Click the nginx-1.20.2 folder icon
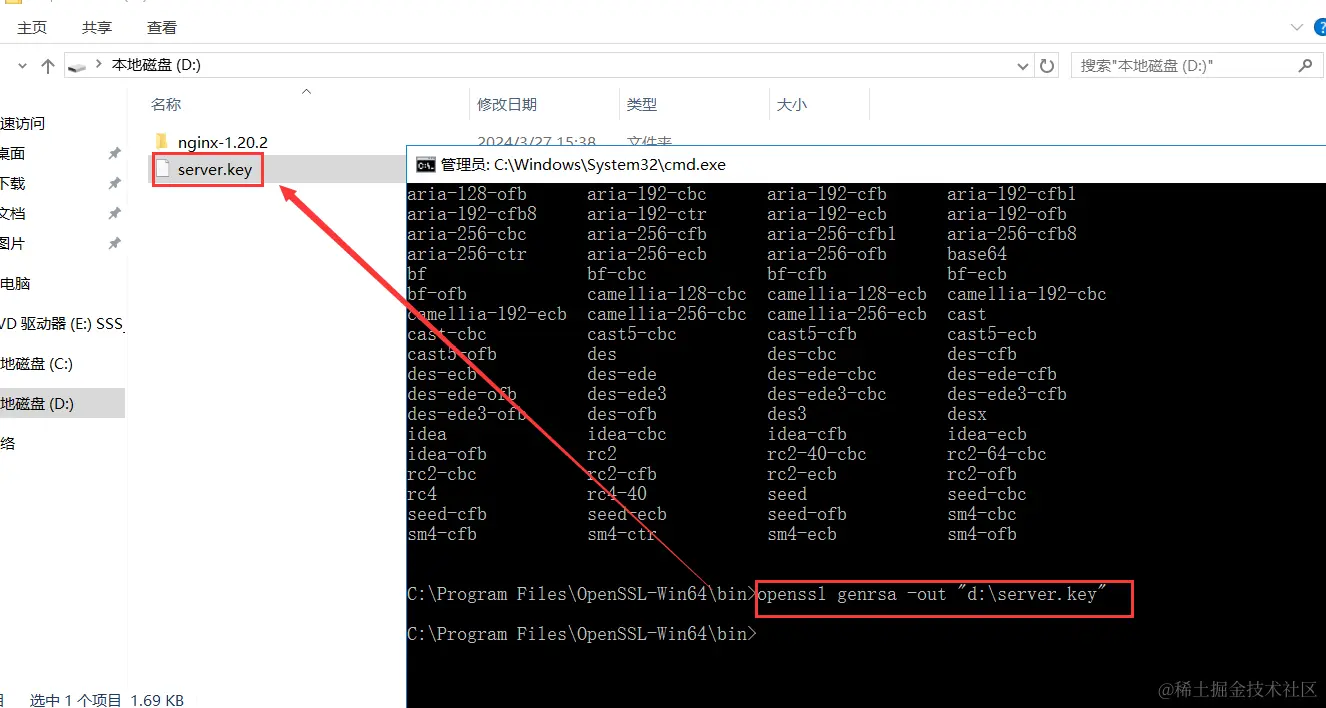1326x708 pixels. click(x=163, y=141)
